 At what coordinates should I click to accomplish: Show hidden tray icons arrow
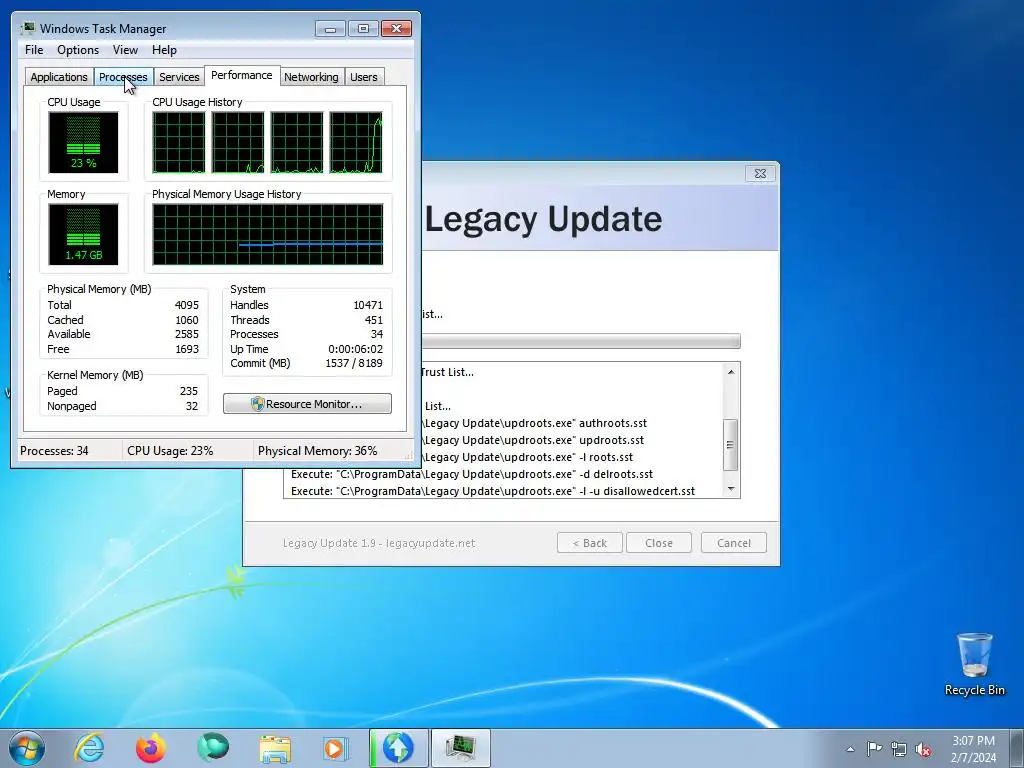850,749
